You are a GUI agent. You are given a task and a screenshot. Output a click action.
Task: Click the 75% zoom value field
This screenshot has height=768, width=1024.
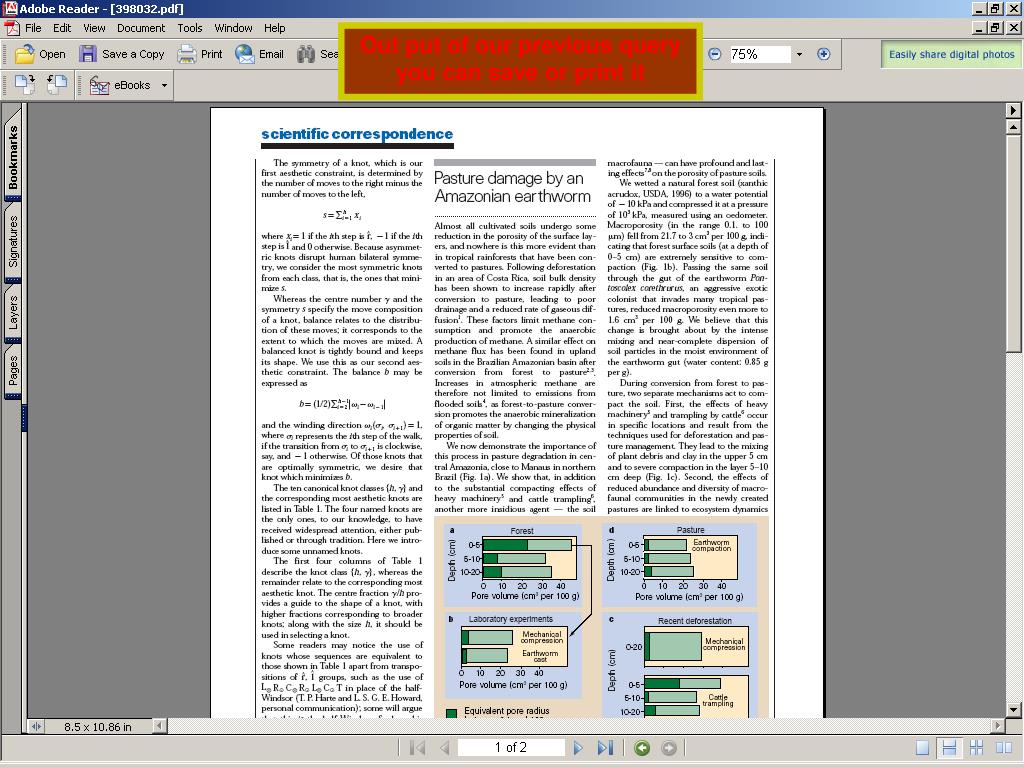point(758,54)
